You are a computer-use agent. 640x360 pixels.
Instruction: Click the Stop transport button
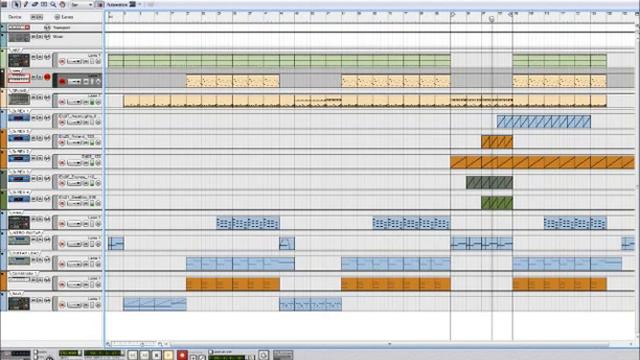tap(156, 355)
